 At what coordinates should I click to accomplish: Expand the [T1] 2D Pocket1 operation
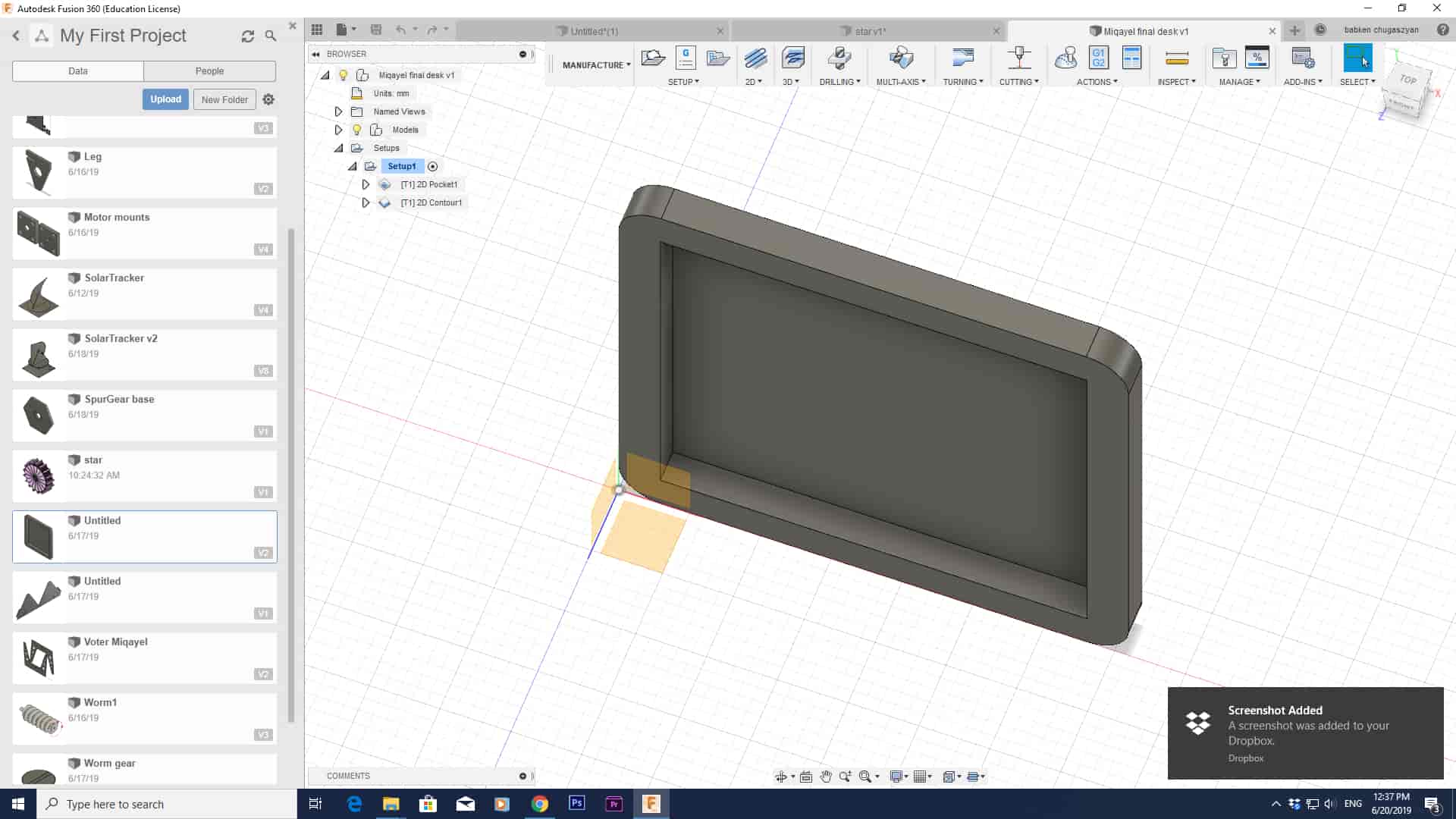[x=366, y=184]
